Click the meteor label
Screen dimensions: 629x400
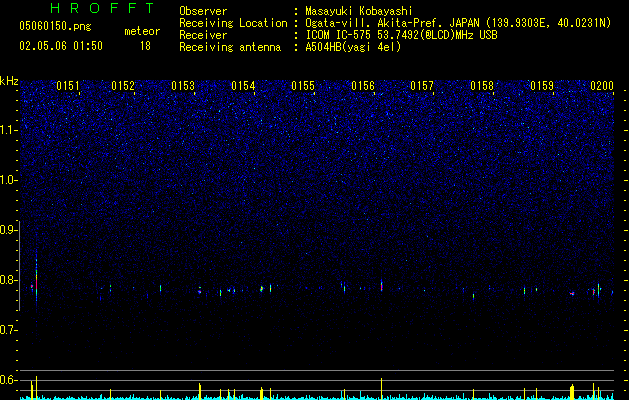click(142, 31)
